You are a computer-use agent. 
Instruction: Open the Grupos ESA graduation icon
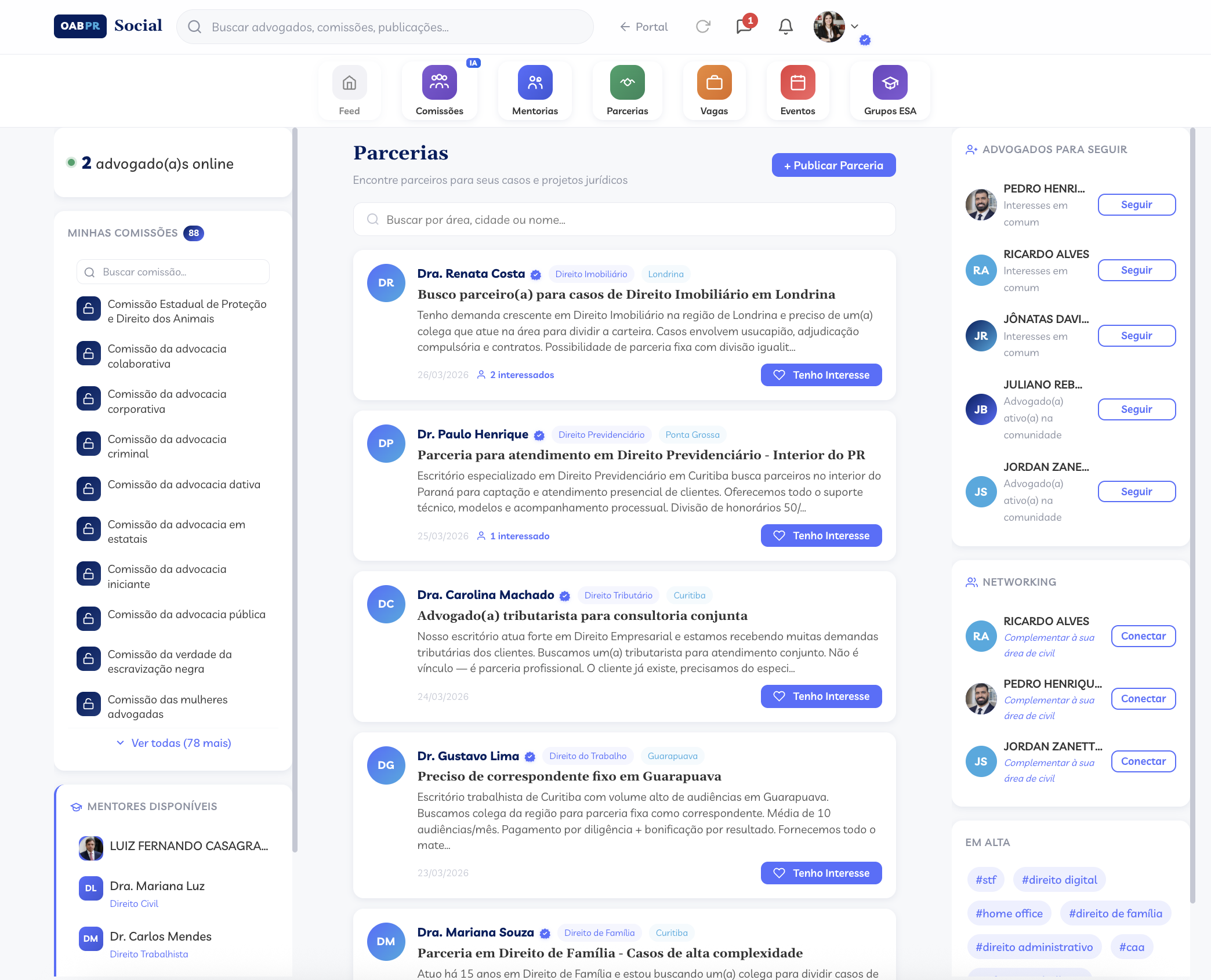click(x=890, y=84)
